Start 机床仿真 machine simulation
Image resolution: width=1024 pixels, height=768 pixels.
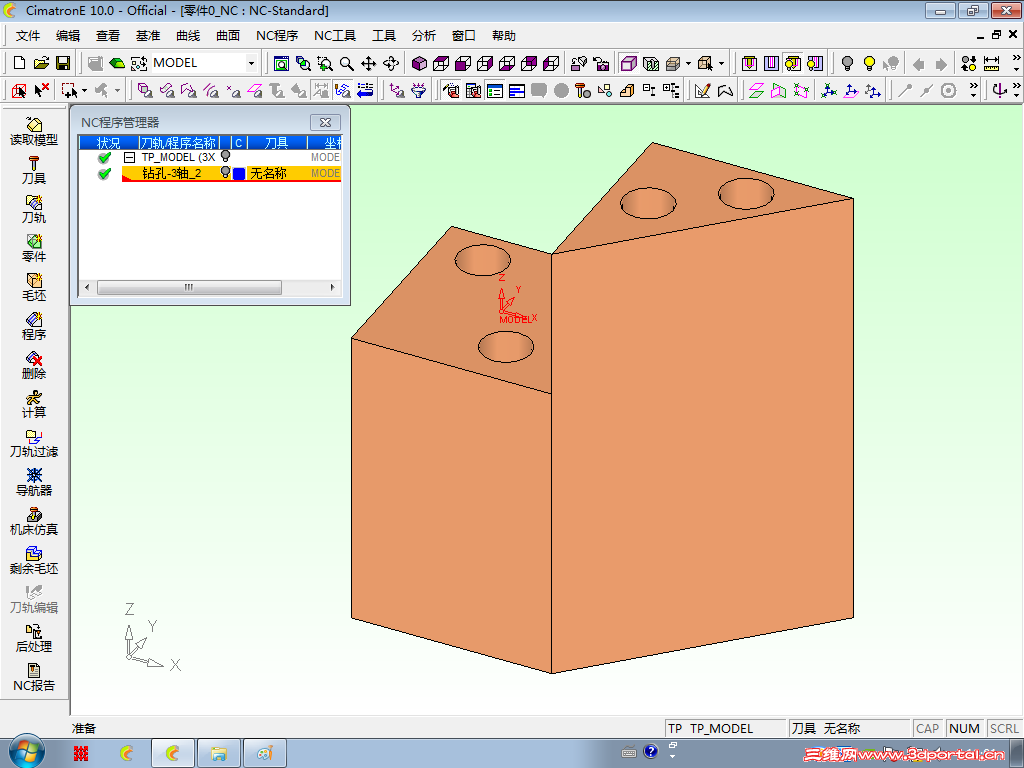point(34,522)
